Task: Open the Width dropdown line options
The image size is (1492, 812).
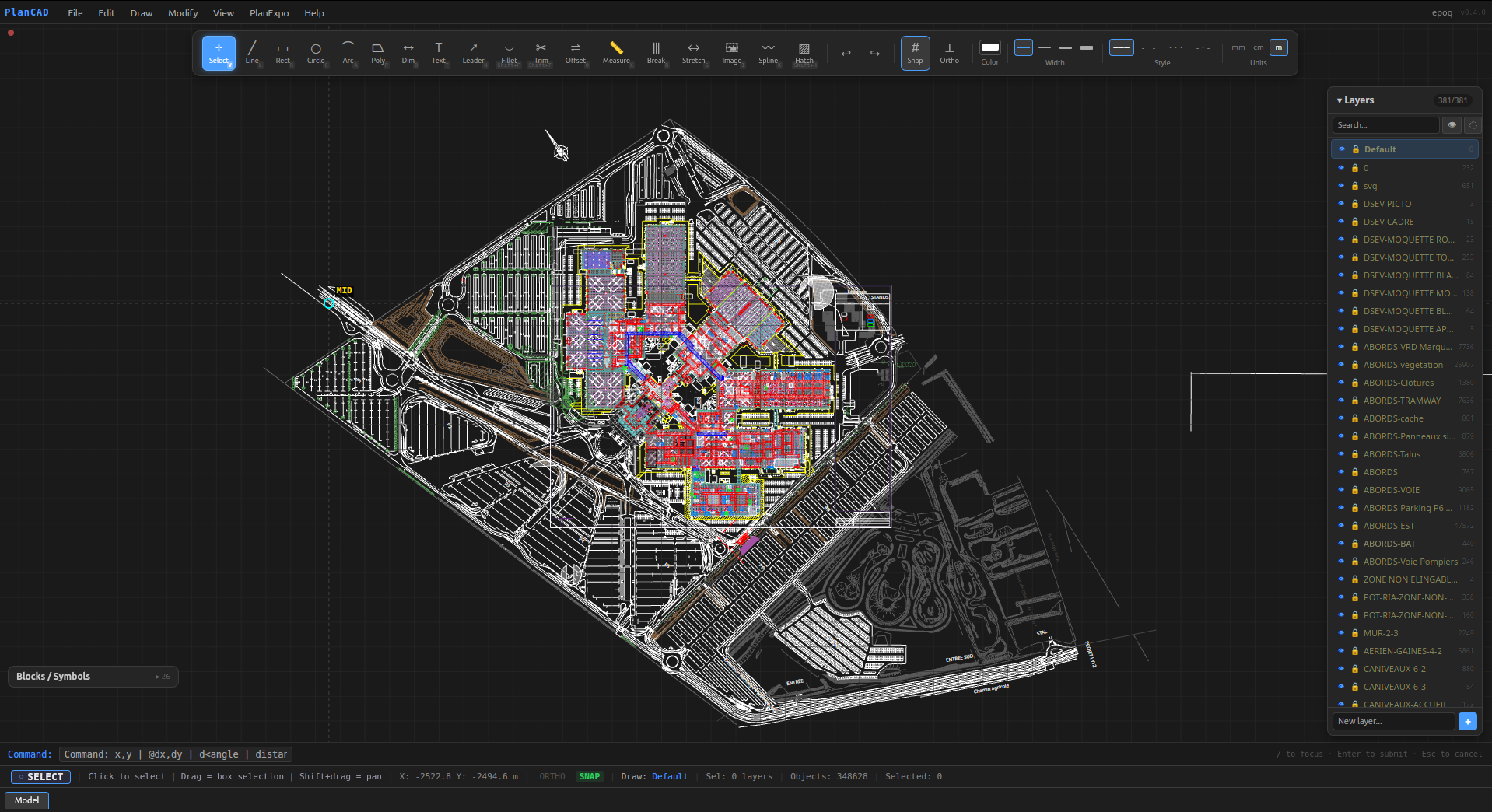Action: [x=1024, y=47]
